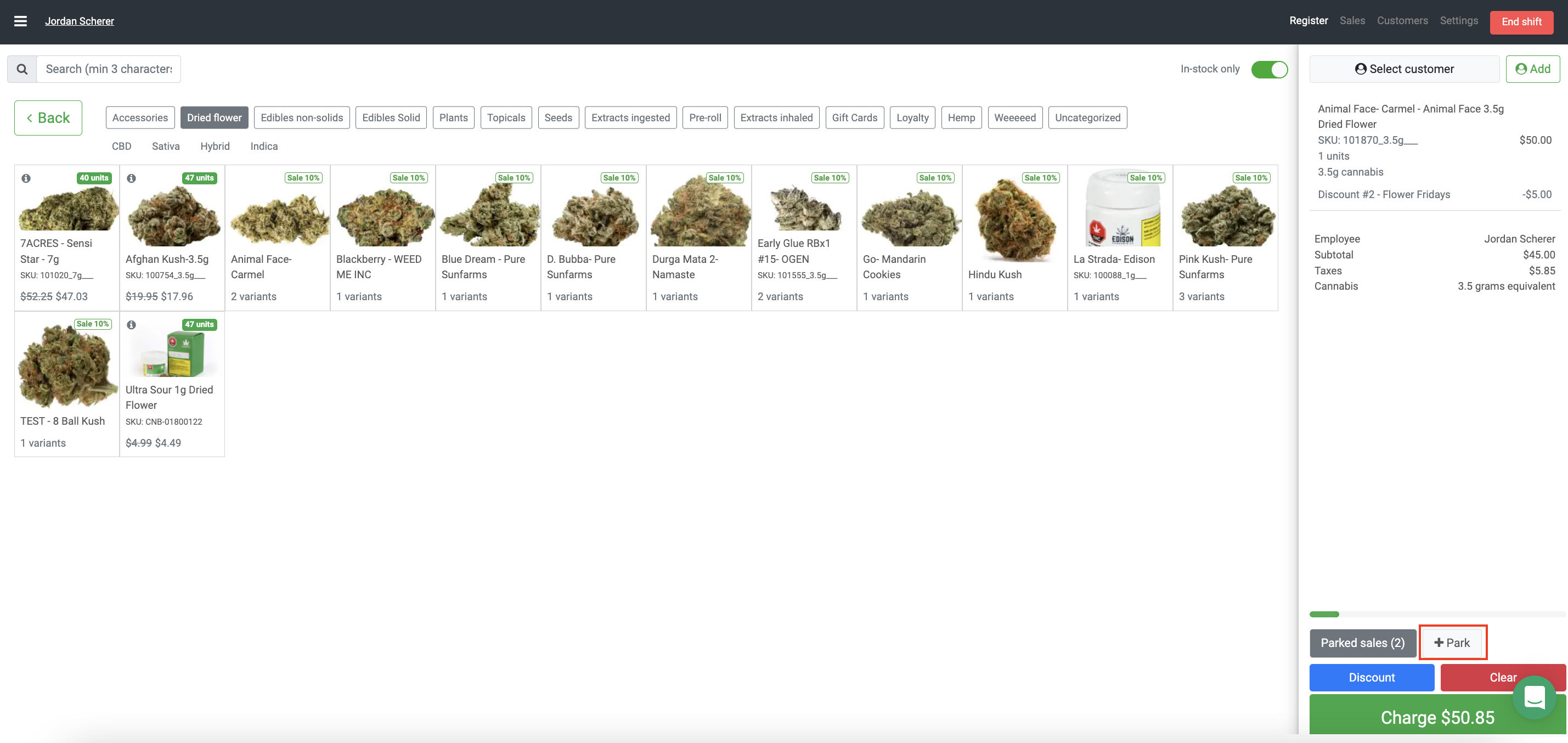Open the hamburger menu icon
This screenshot has width=1568, height=743.
click(20, 21)
